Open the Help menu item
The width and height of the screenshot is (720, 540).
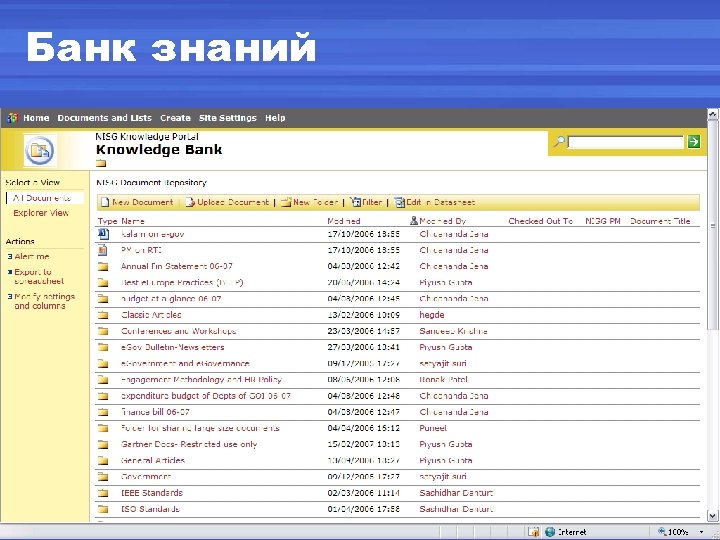275,118
